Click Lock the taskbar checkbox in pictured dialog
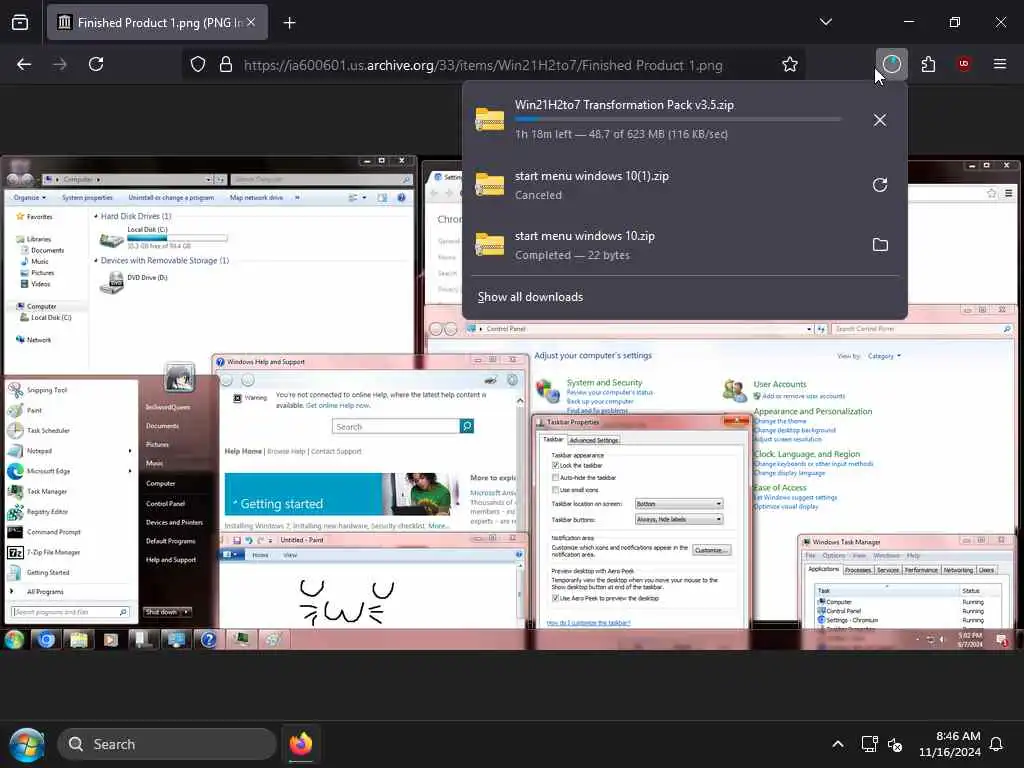The width and height of the screenshot is (1024, 768). pyautogui.click(x=556, y=466)
